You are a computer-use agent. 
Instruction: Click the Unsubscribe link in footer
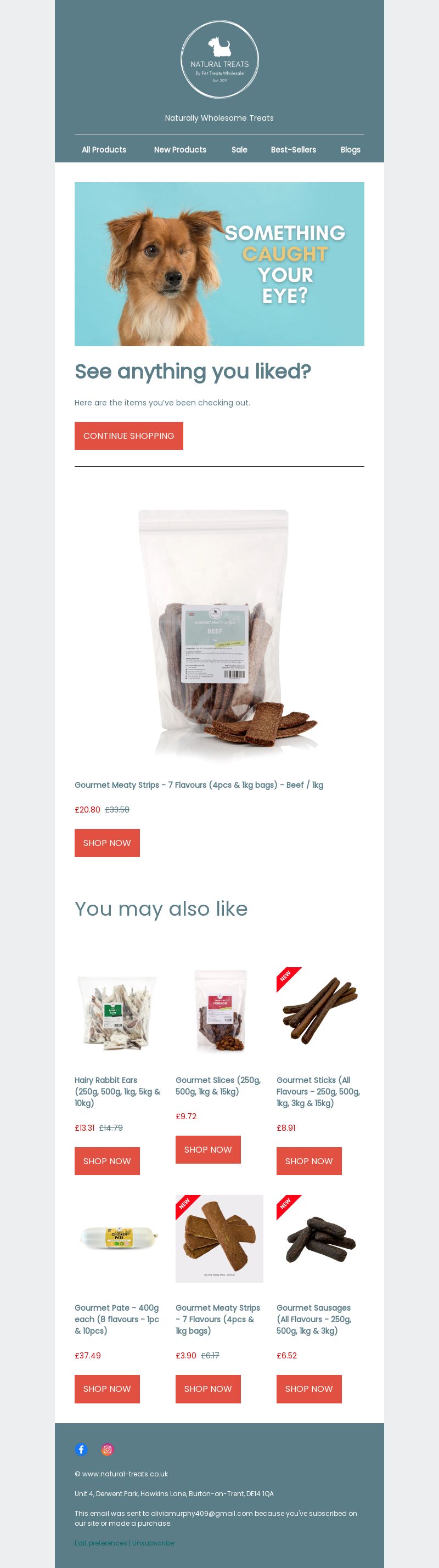tap(153, 1543)
